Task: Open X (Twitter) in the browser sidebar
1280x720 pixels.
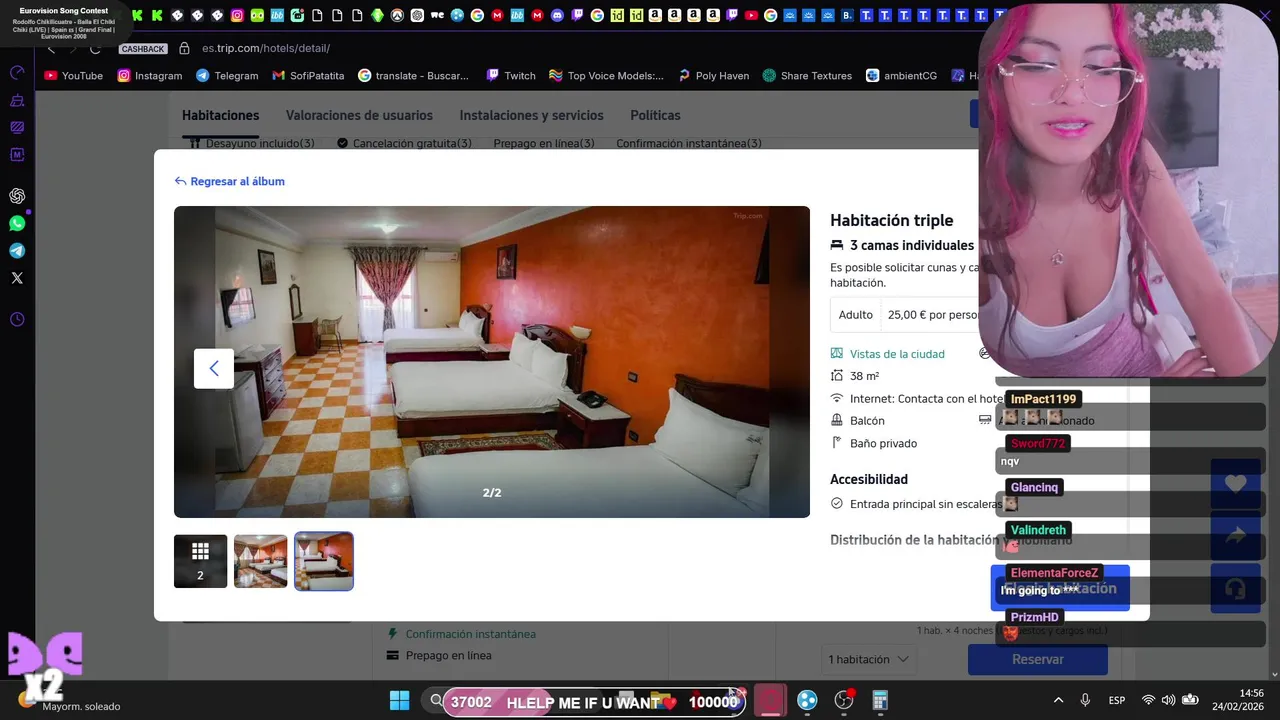Action: (x=17, y=278)
